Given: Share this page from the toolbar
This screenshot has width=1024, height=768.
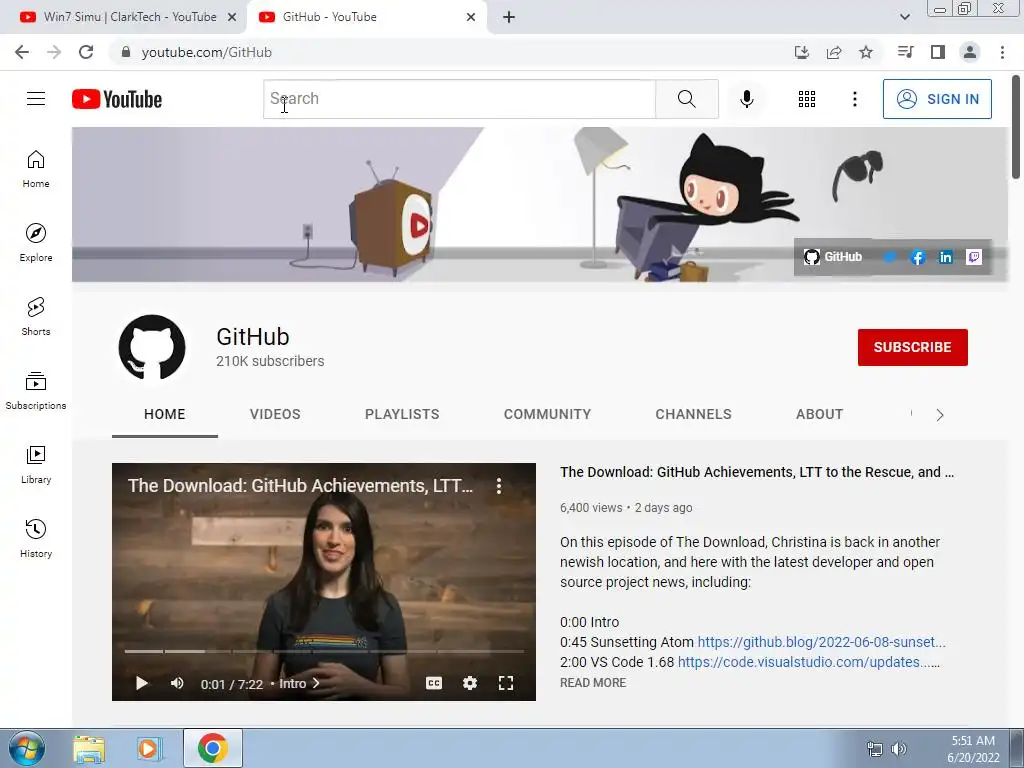Looking at the screenshot, I should [834, 52].
